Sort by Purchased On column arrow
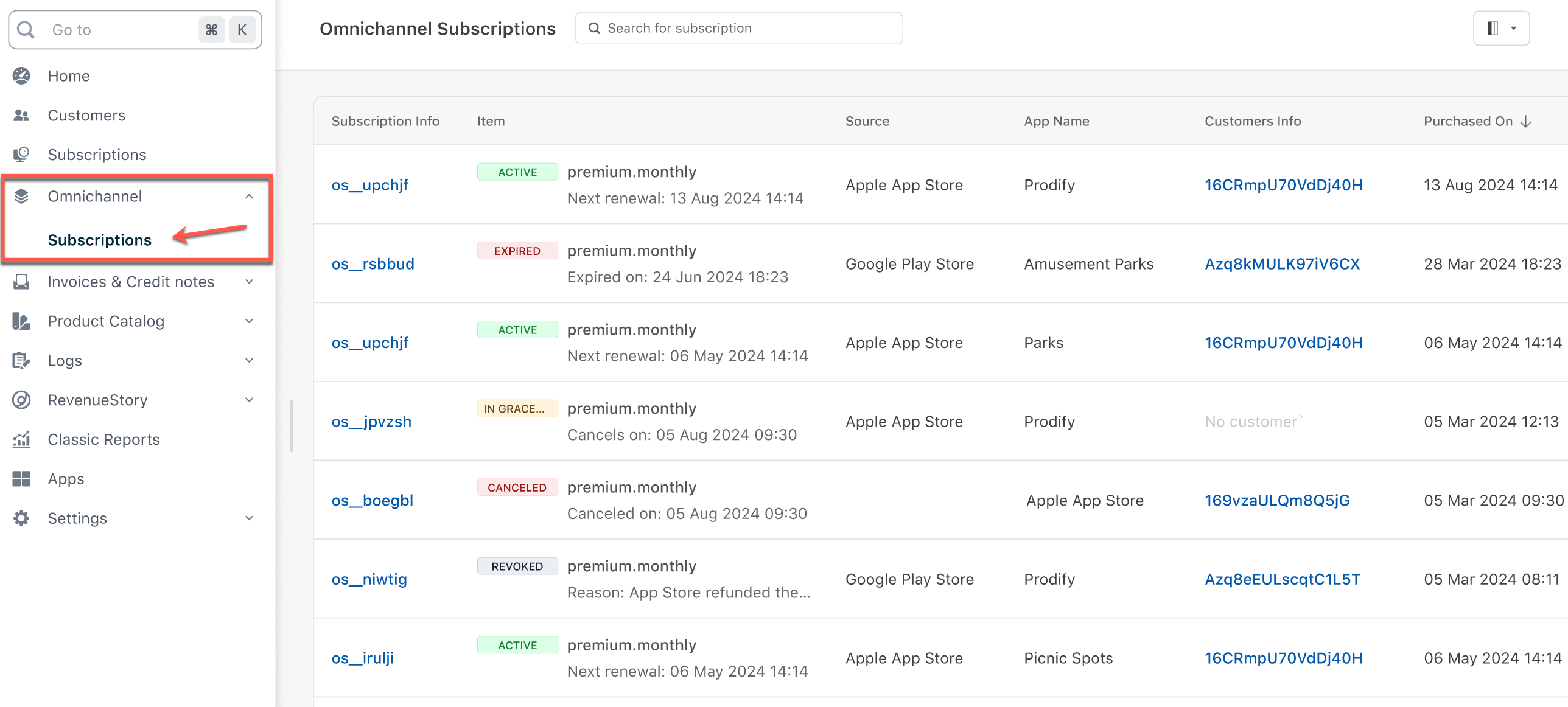 click(x=1525, y=122)
